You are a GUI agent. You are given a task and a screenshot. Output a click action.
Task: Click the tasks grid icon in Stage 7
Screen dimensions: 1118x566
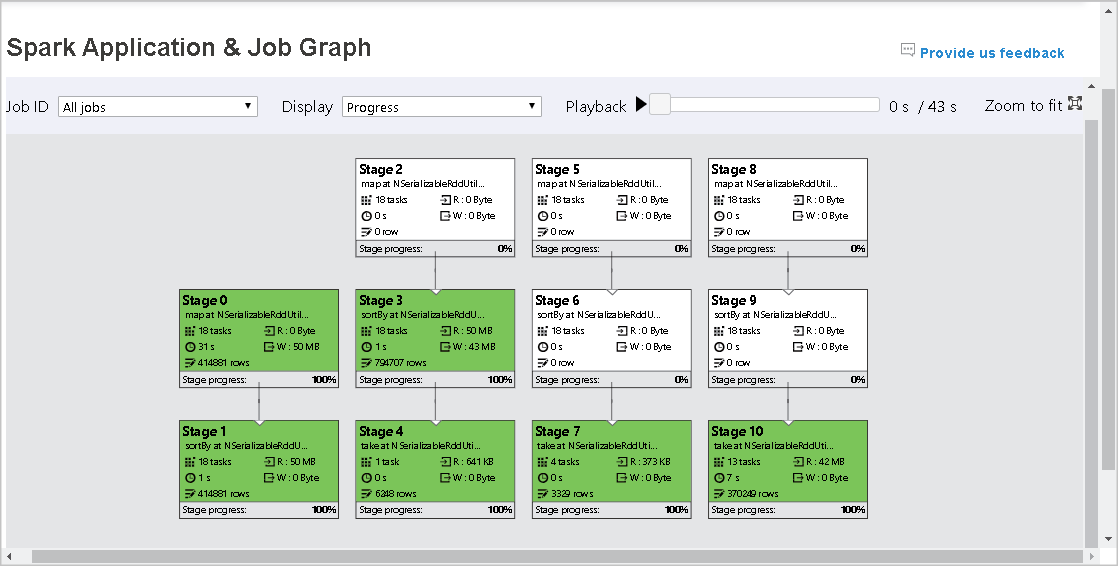pyautogui.click(x=542, y=462)
